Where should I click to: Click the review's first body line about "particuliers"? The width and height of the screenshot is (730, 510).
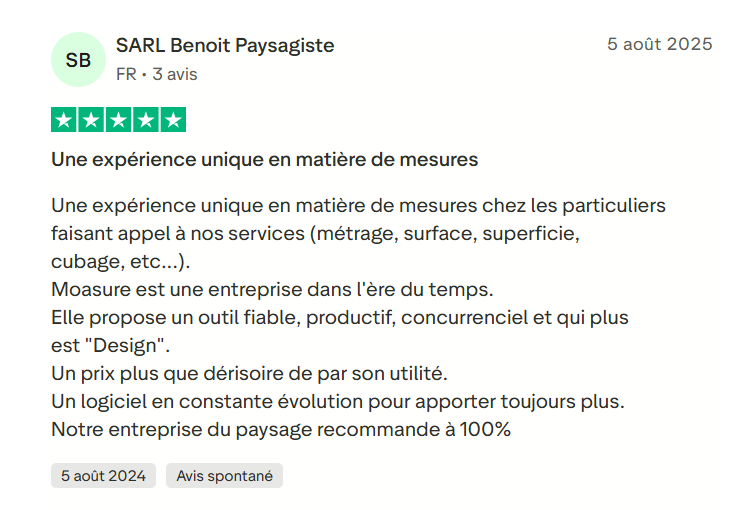358,206
